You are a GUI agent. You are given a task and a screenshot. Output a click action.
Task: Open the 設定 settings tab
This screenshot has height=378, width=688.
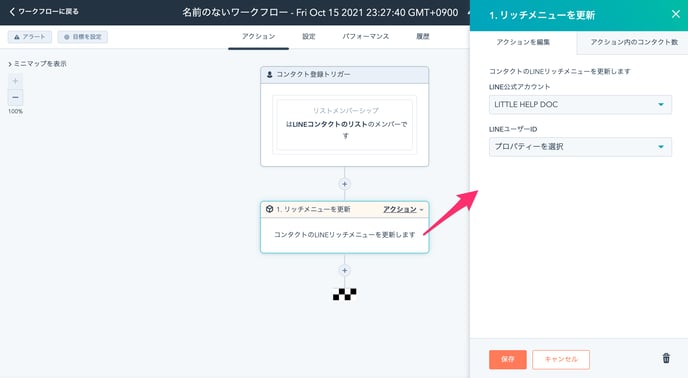click(x=308, y=36)
